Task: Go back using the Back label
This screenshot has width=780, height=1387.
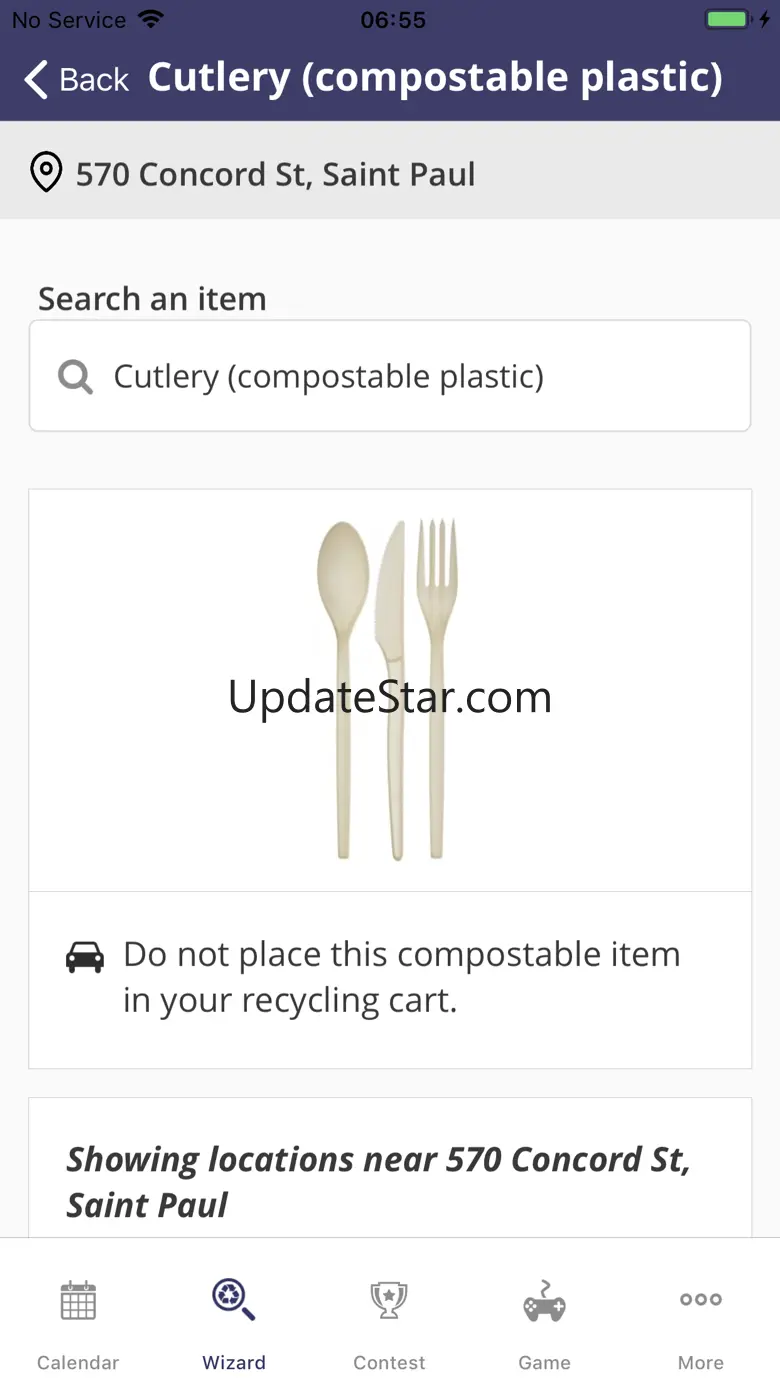Action: coord(94,80)
